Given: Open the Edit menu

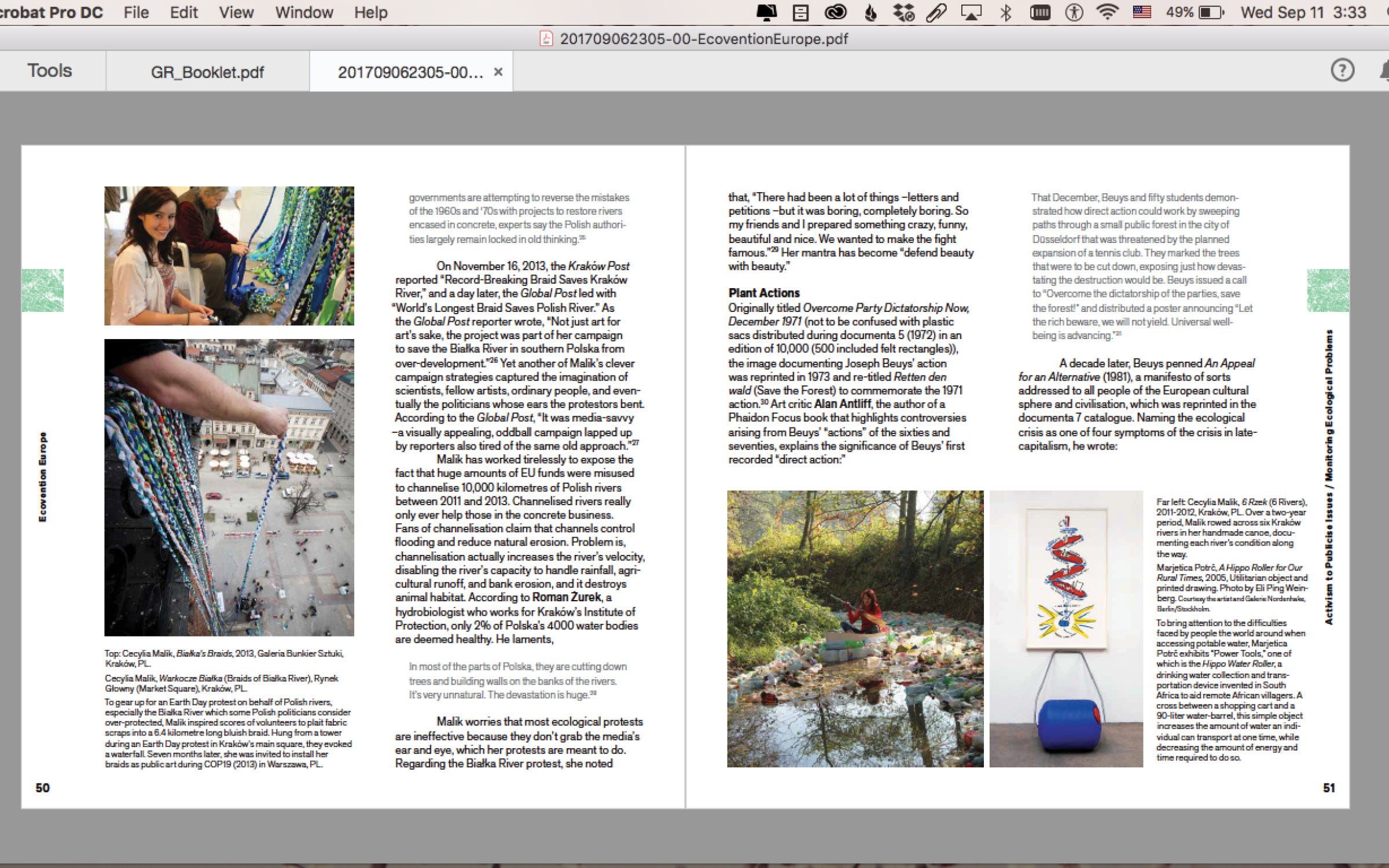Looking at the screenshot, I should tap(183, 12).
